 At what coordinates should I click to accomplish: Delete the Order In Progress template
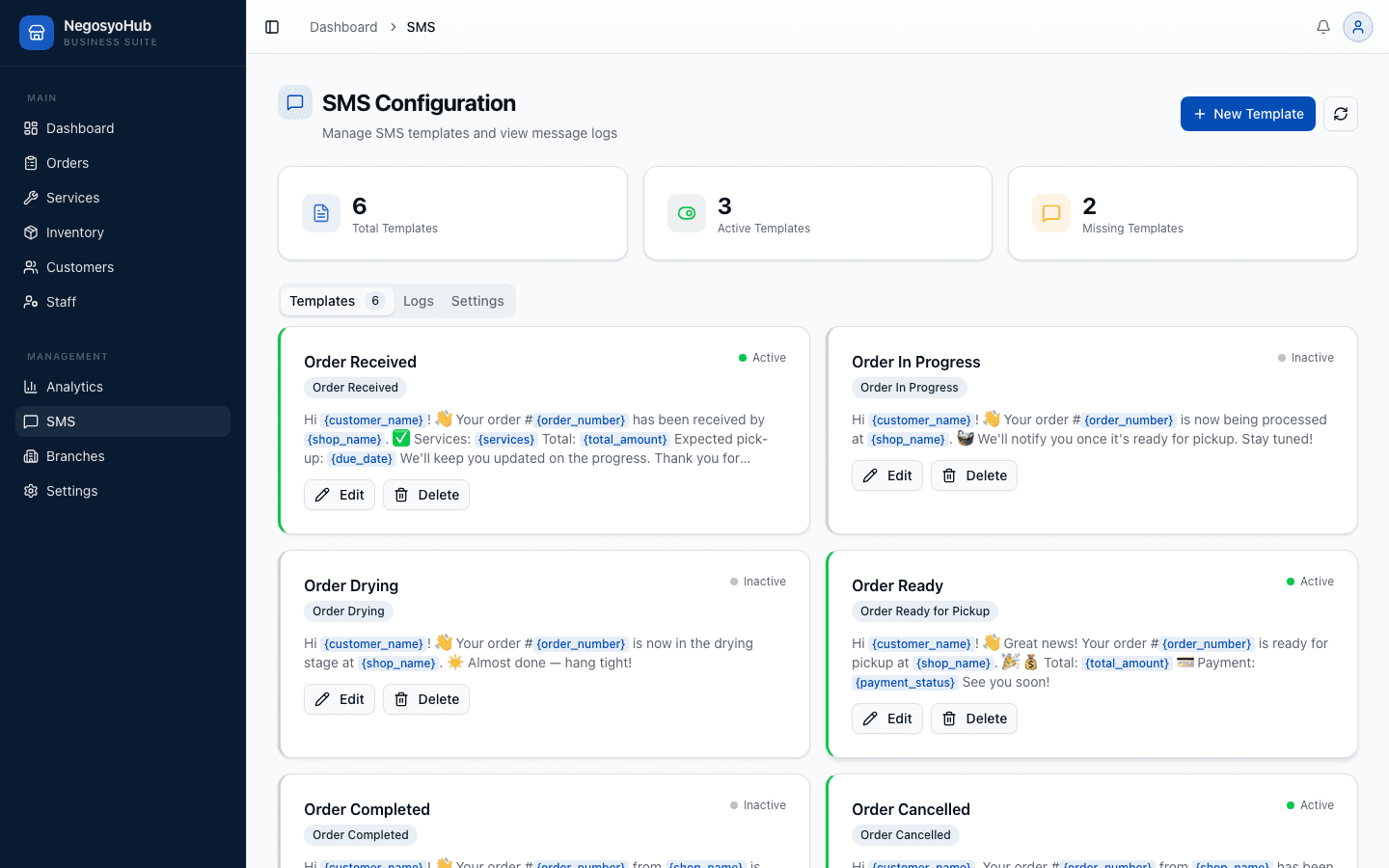pos(973,475)
